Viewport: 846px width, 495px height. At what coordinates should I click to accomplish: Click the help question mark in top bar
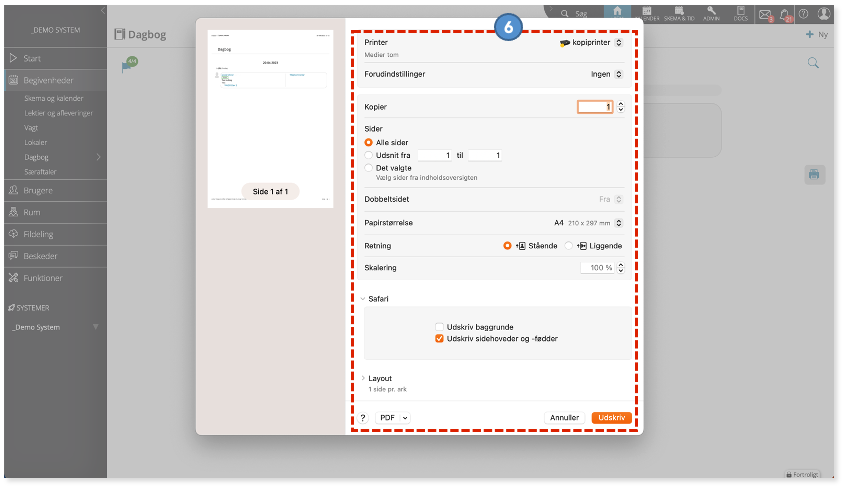tap(803, 15)
